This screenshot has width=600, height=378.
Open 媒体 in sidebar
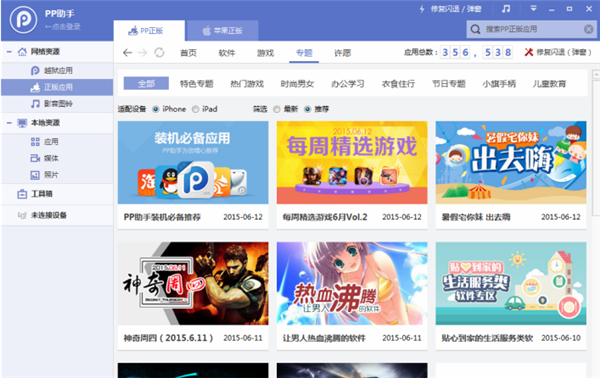pos(57,158)
